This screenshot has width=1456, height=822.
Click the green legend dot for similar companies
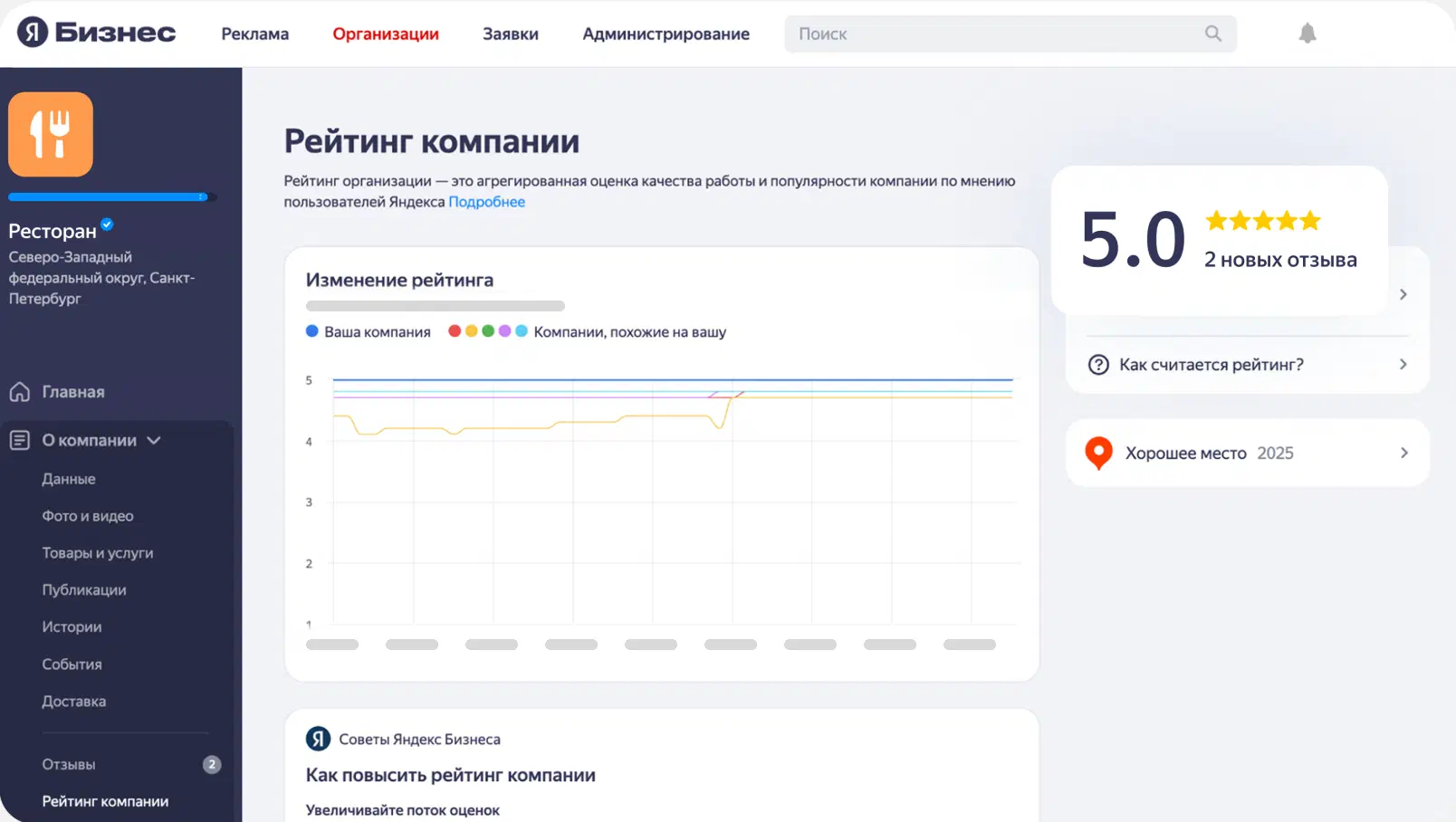point(488,331)
